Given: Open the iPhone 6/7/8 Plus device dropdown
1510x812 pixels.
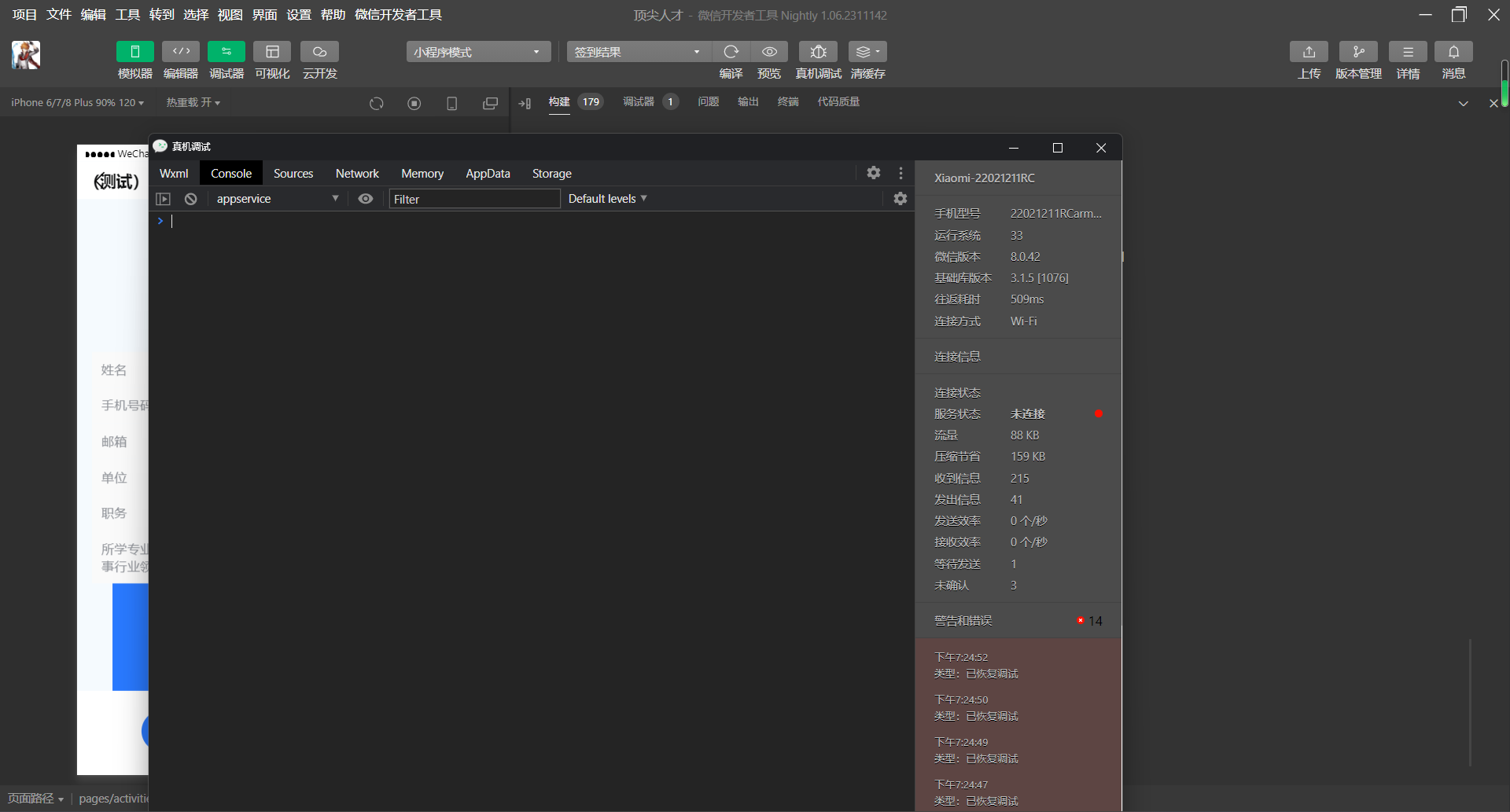Looking at the screenshot, I should click(x=77, y=103).
